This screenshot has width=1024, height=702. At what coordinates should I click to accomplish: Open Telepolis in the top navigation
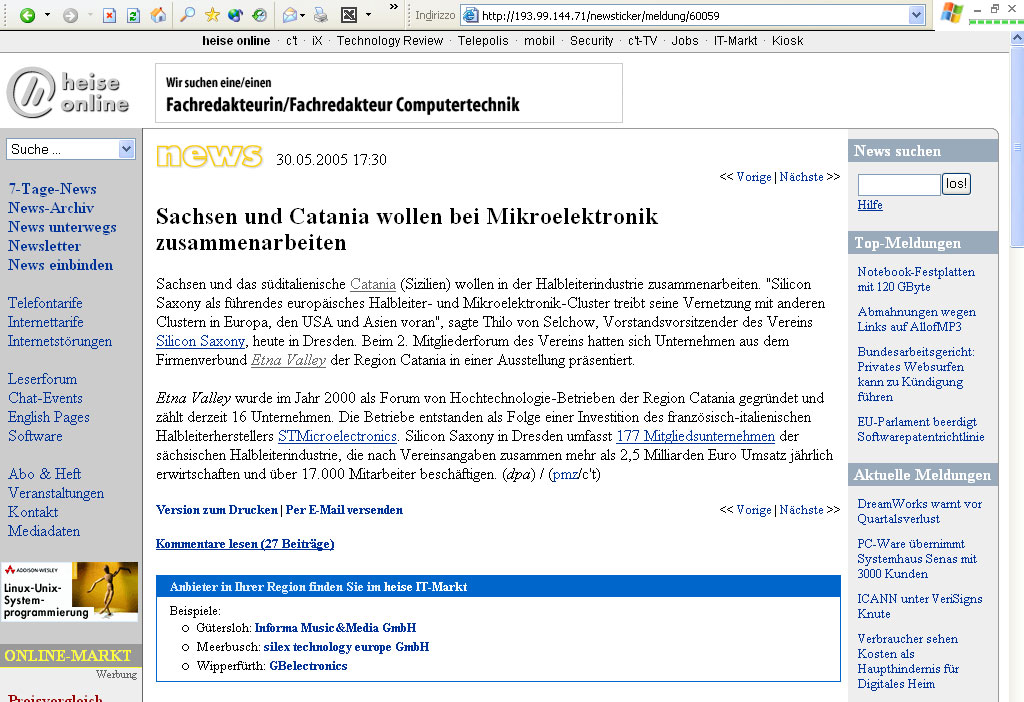(483, 40)
